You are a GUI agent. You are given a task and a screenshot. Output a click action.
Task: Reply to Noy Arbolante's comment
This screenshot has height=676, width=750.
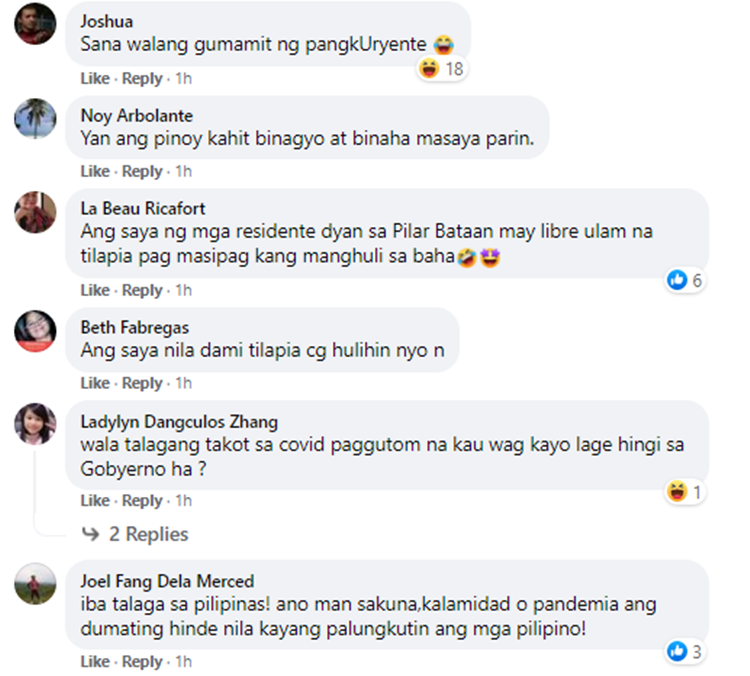coord(141,172)
